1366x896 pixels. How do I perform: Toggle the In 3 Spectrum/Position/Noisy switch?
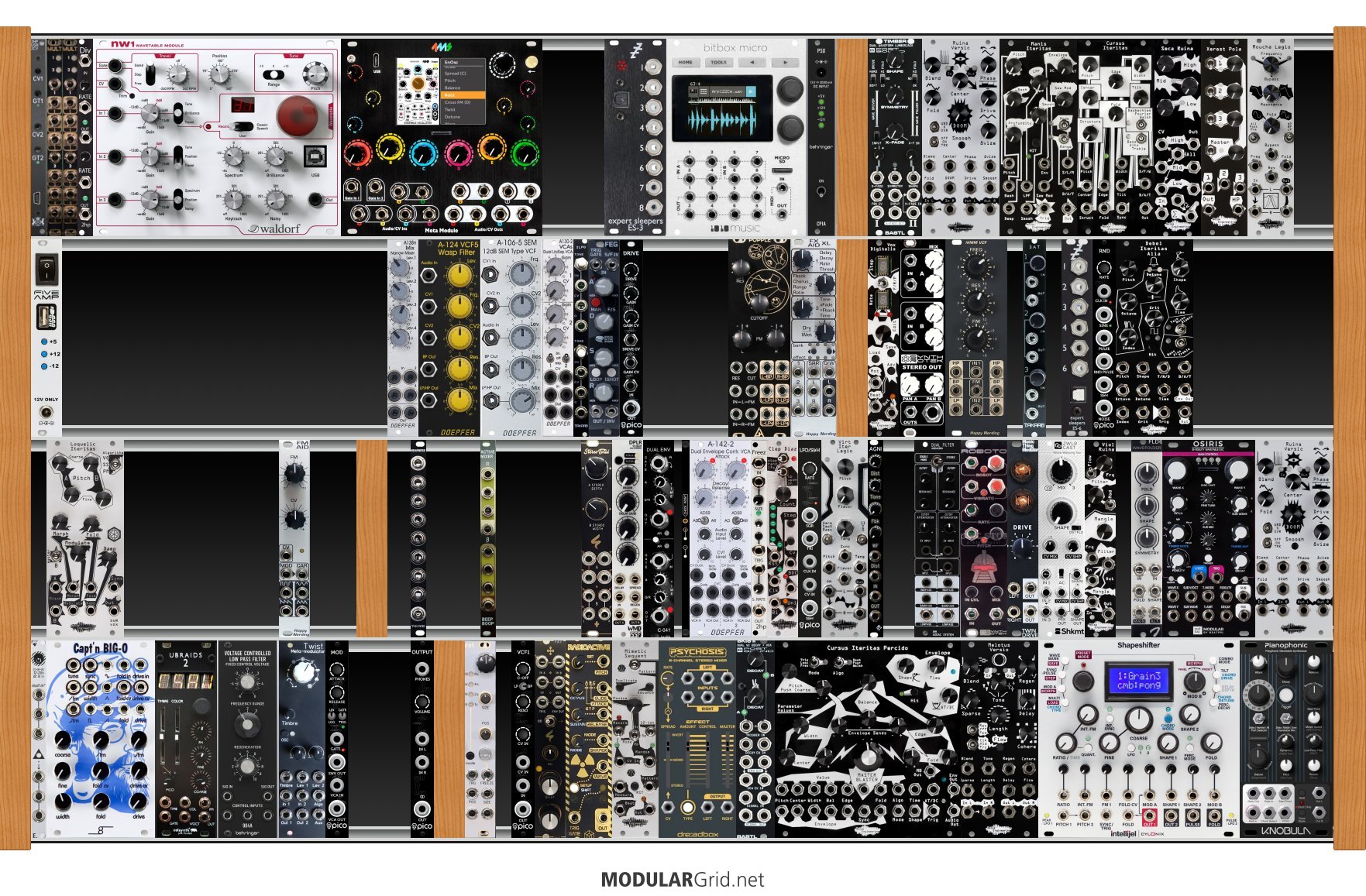tap(177, 199)
